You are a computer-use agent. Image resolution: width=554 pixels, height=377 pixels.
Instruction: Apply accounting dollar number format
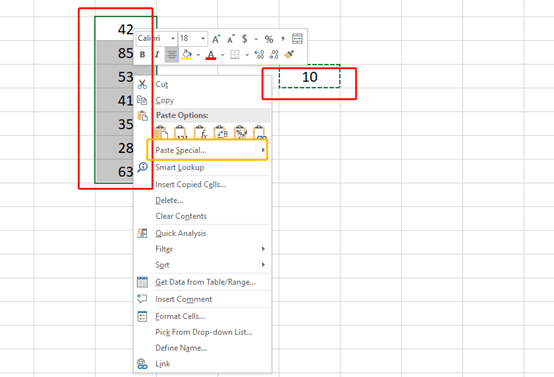pyautogui.click(x=244, y=39)
